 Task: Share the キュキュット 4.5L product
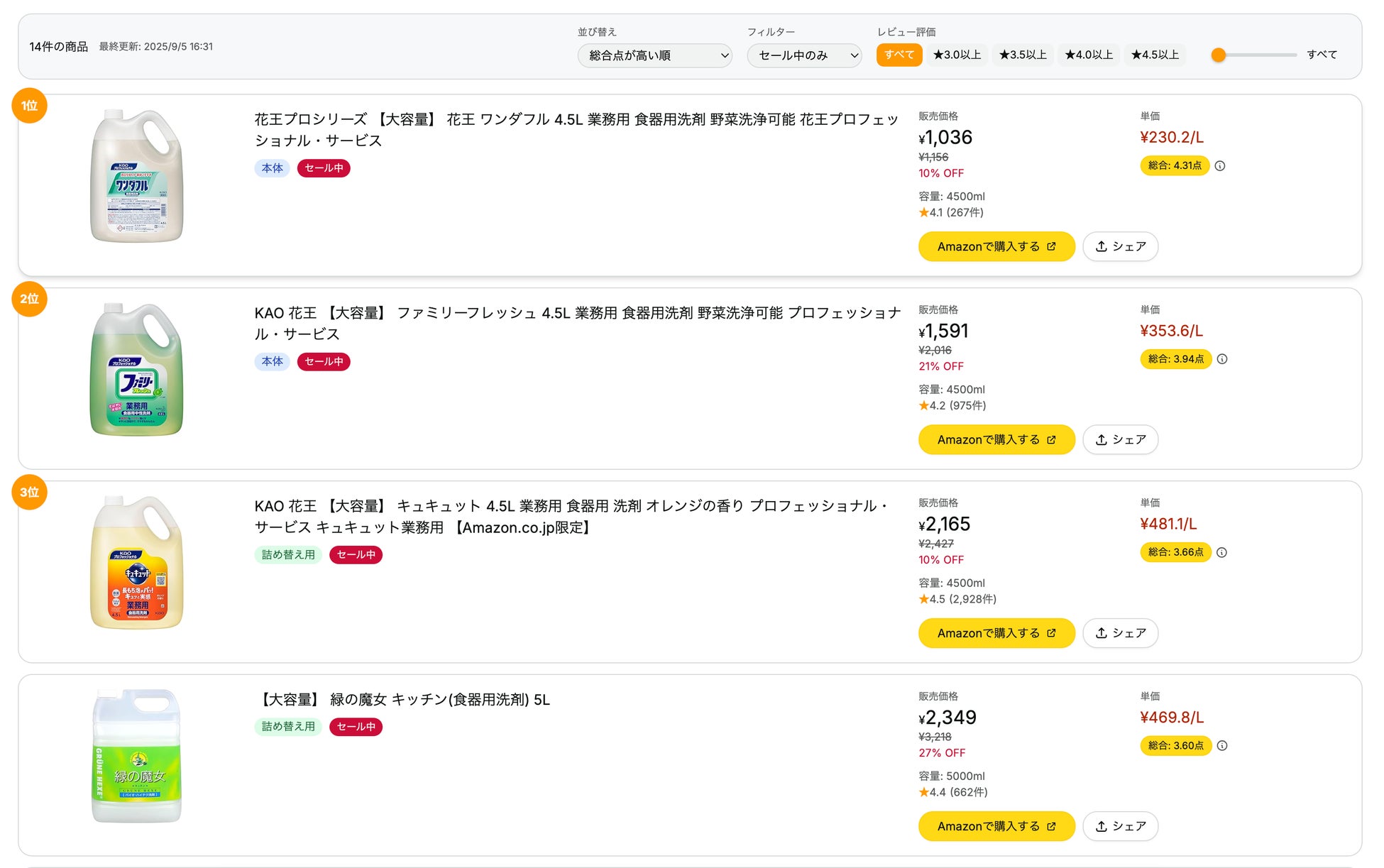(x=1121, y=633)
